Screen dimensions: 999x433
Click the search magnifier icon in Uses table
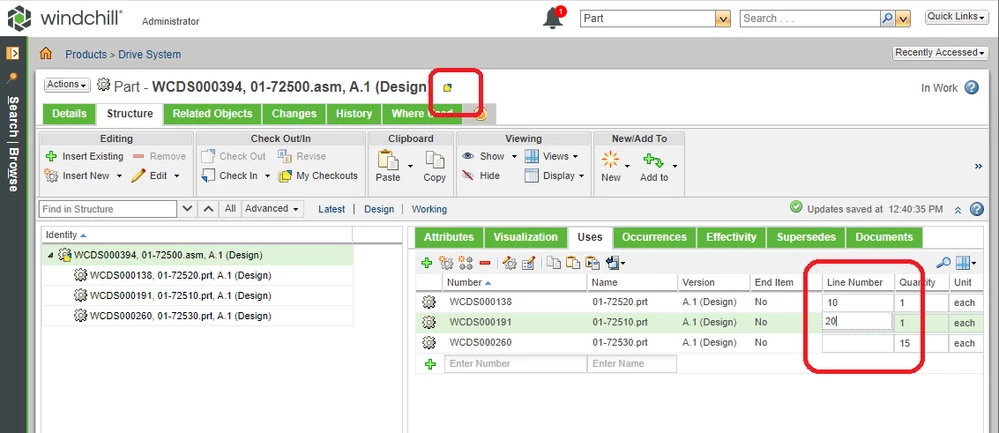coord(944,262)
